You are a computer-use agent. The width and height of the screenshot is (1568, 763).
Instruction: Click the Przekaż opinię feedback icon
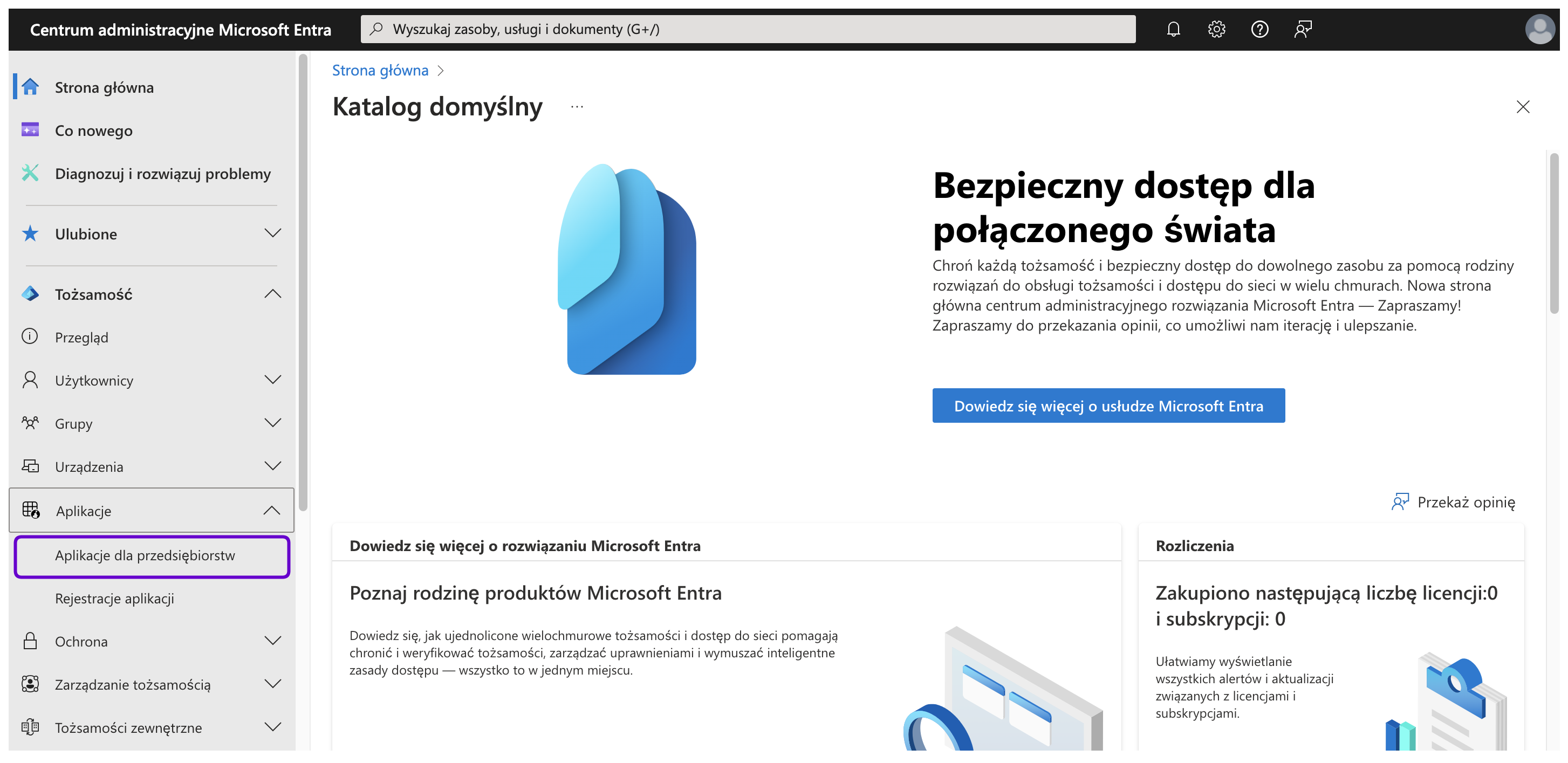[x=1400, y=502]
